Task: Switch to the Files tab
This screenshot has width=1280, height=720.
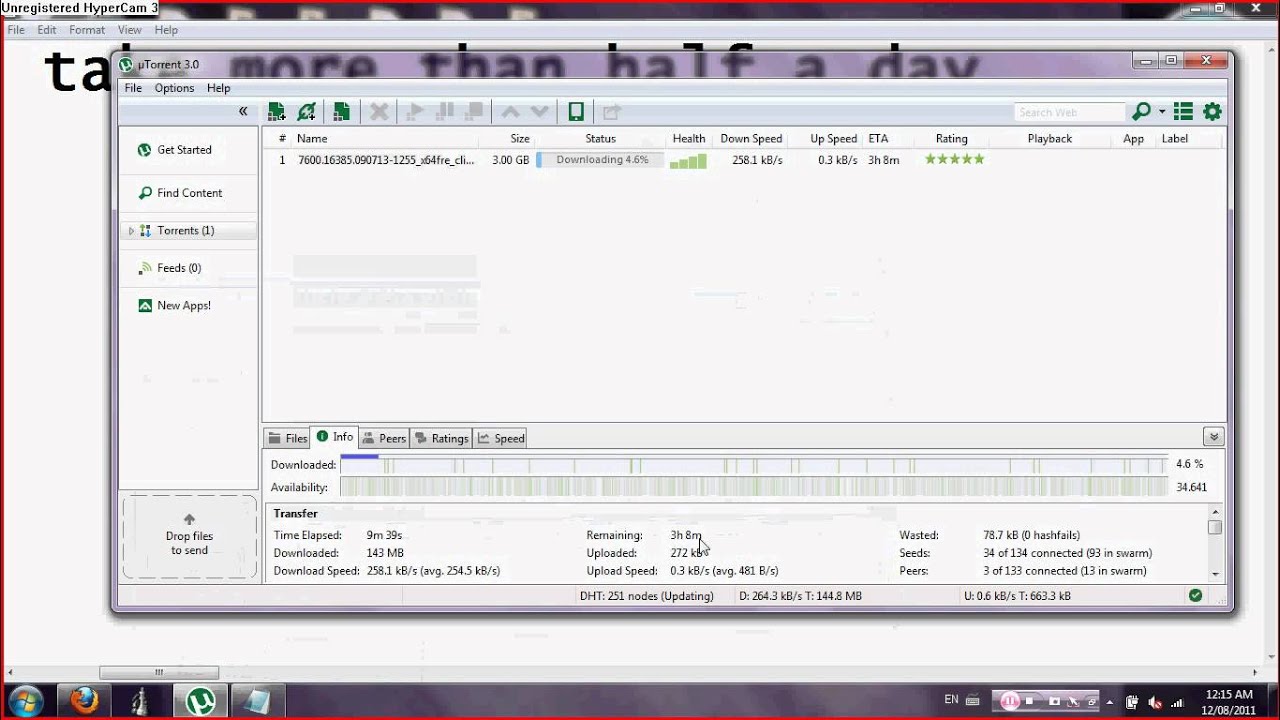Action: pyautogui.click(x=287, y=438)
